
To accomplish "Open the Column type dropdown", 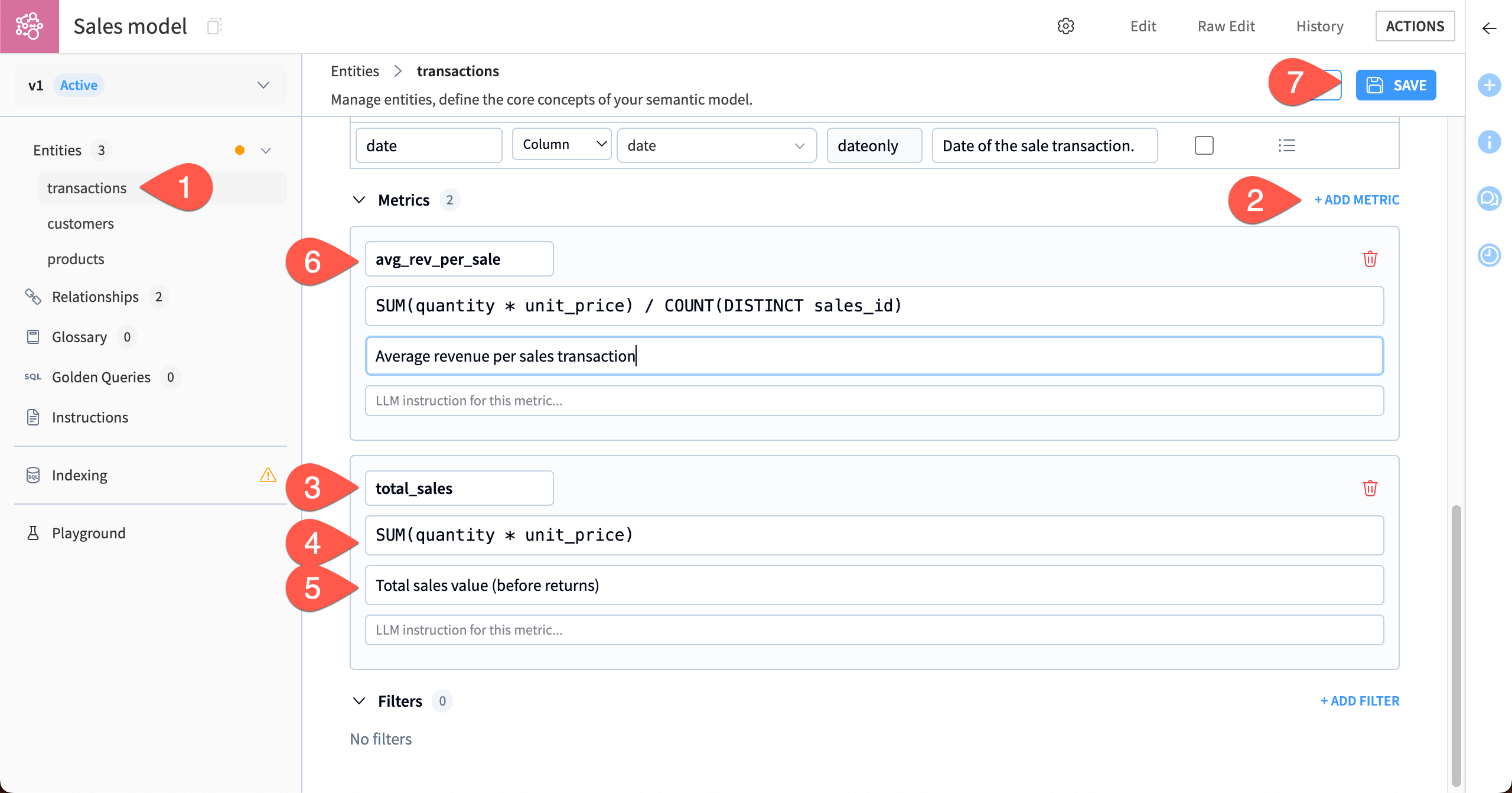I will pyautogui.click(x=561, y=144).
